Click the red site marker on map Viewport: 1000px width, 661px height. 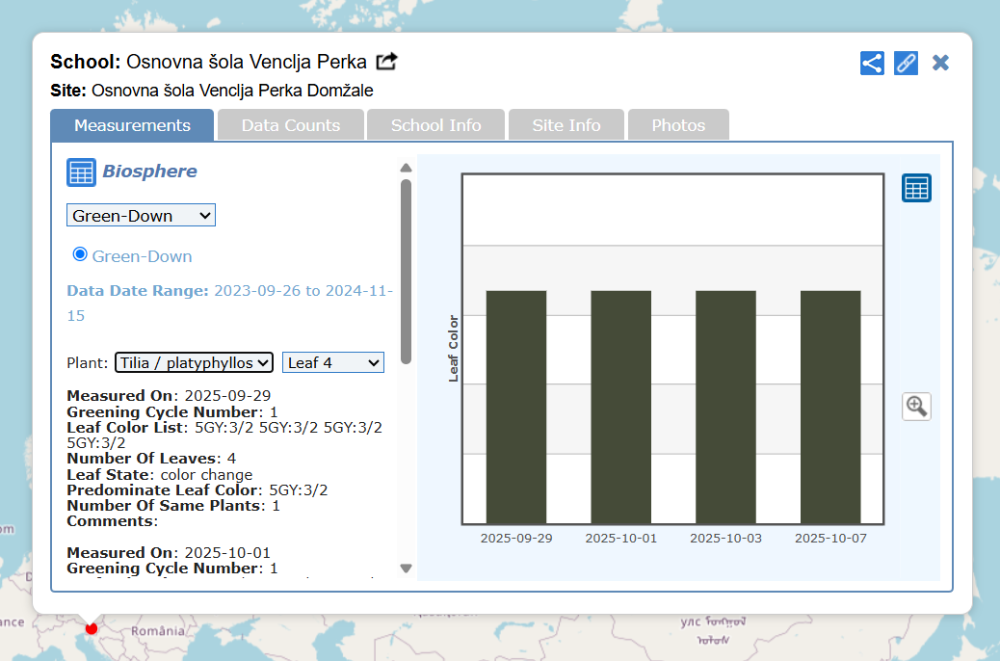91,628
